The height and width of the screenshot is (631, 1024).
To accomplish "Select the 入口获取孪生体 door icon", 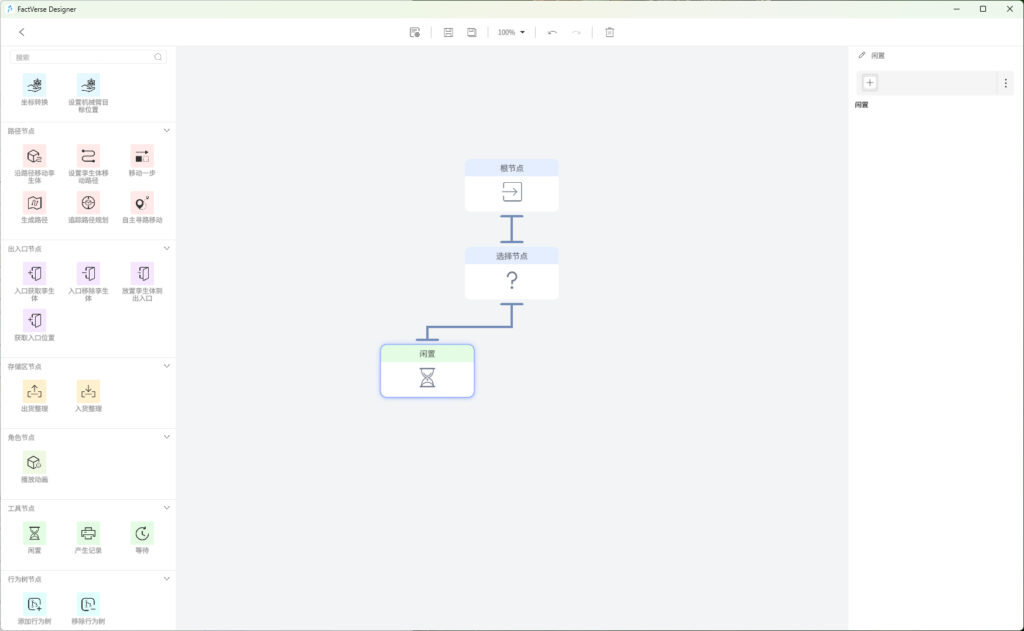I will pos(35,274).
